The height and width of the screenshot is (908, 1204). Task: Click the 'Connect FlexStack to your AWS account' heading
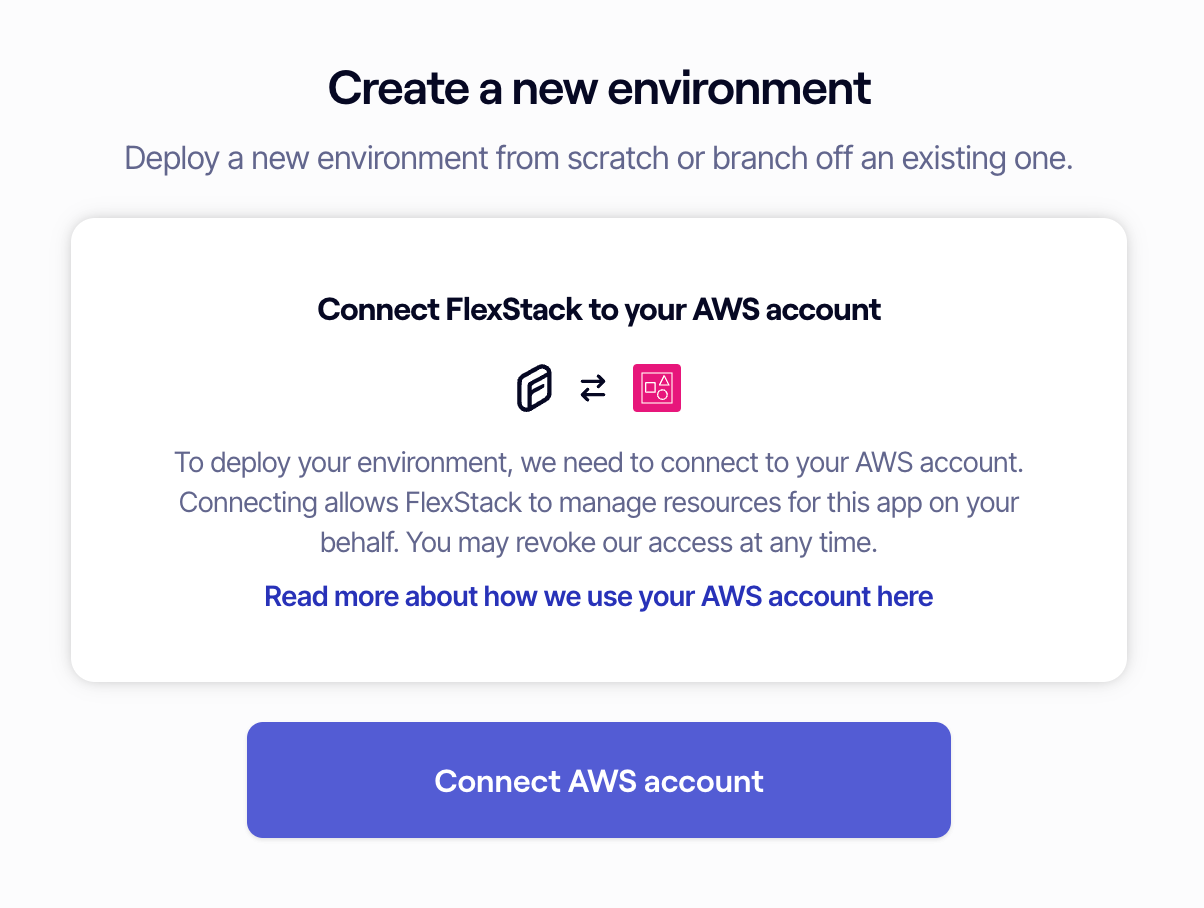598,310
